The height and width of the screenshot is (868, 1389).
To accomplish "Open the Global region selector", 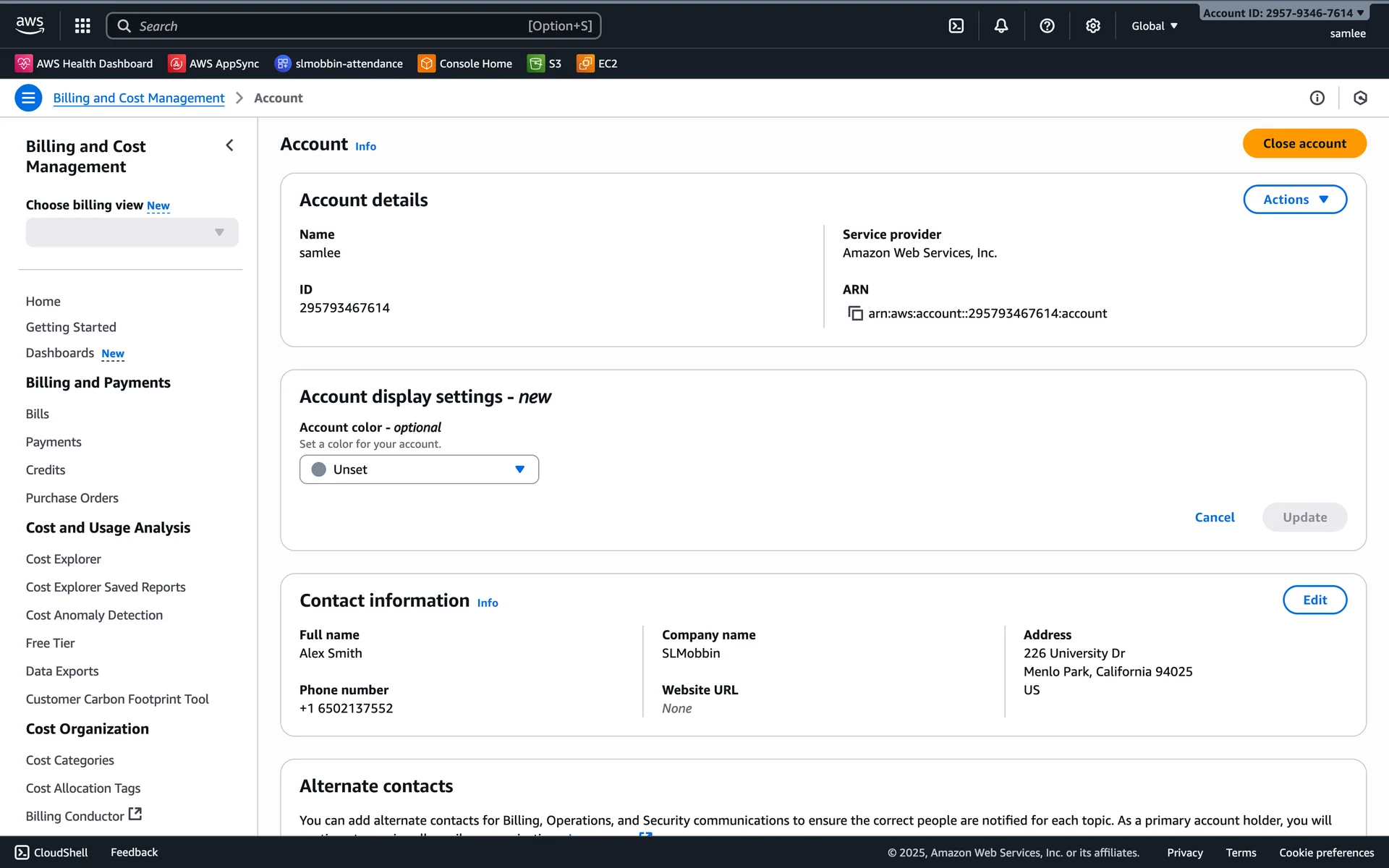I will [x=1155, y=26].
